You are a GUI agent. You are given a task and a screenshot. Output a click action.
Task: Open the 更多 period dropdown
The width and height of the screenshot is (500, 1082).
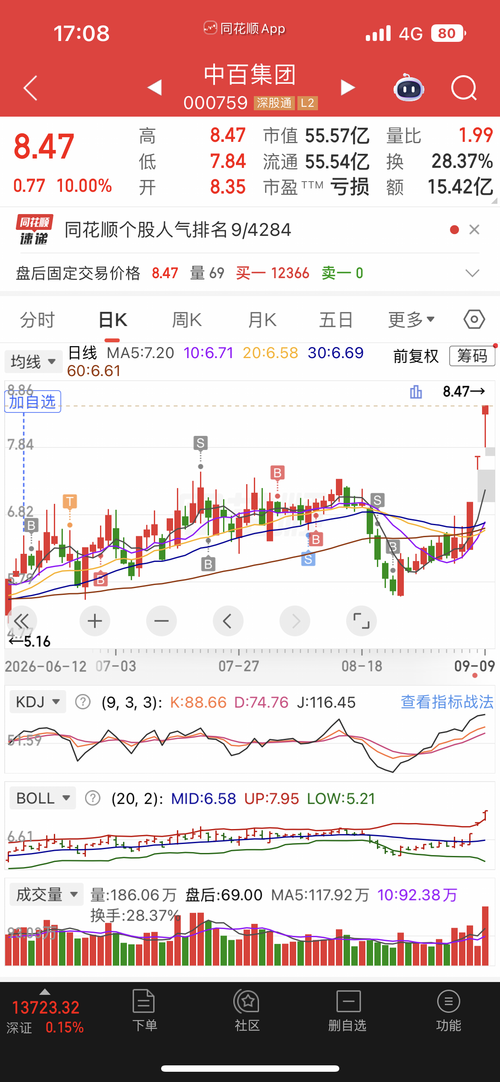click(x=411, y=319)
